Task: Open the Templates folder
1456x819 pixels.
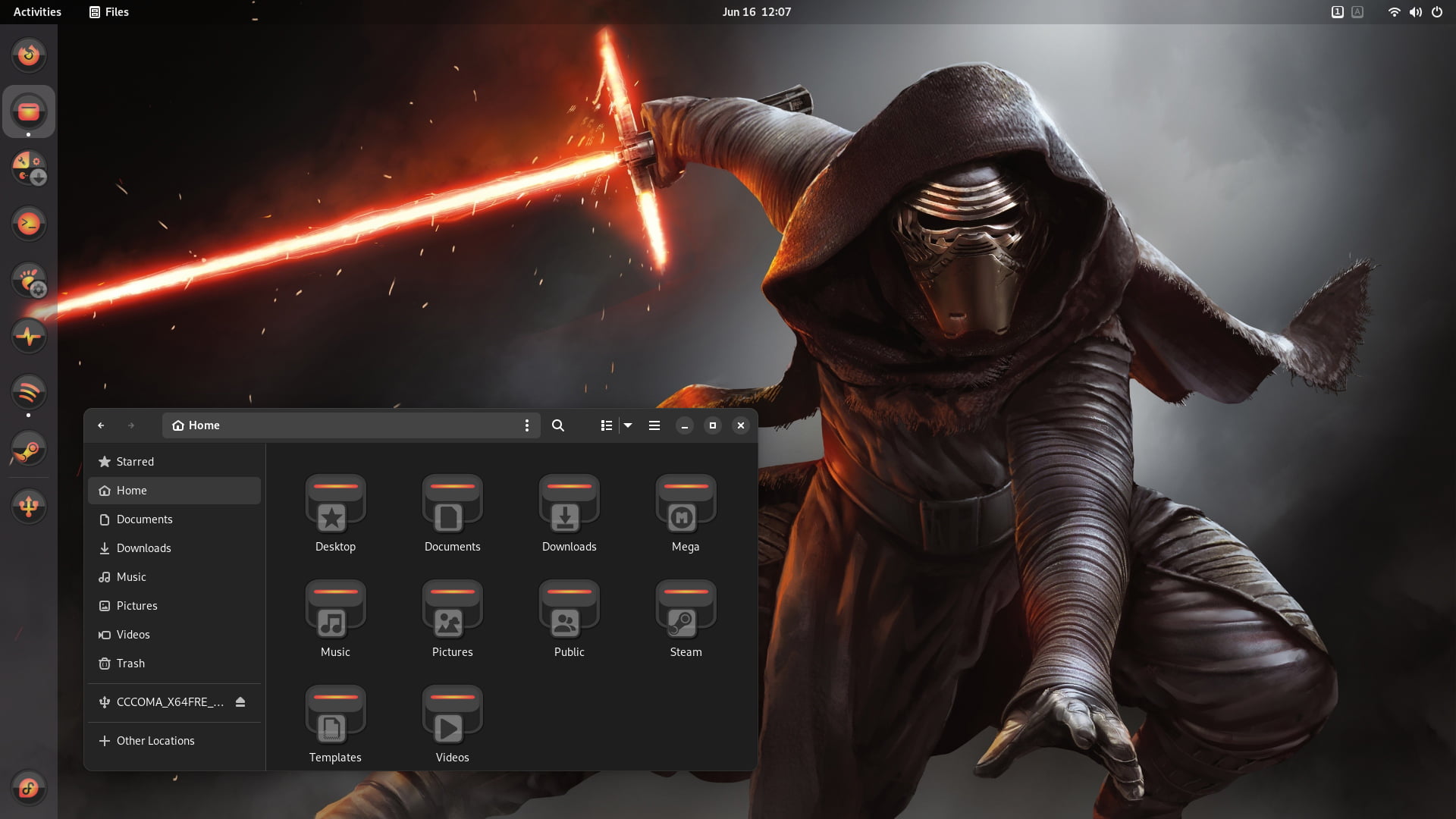Action: click(x=335, y=715)
